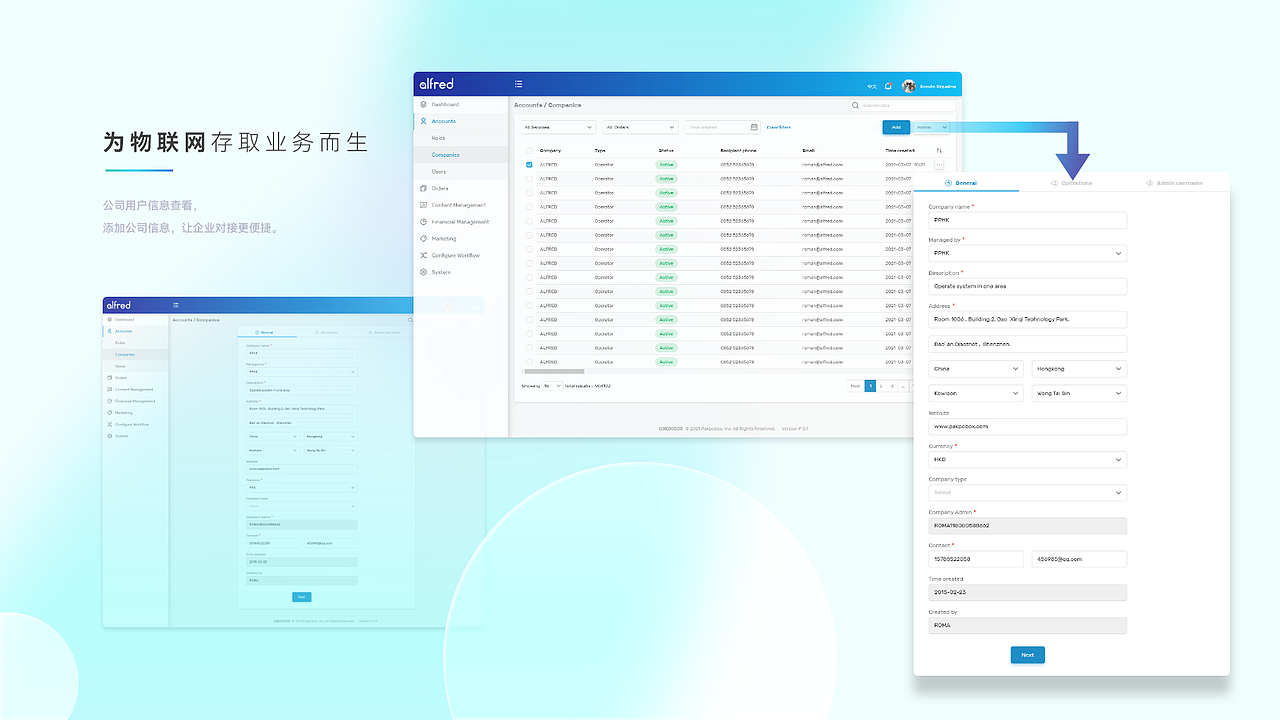This screenshot has width=1280, height=720.
Task: Click the Website field with www.pakpobox.com
Action: pos(1027,426)
